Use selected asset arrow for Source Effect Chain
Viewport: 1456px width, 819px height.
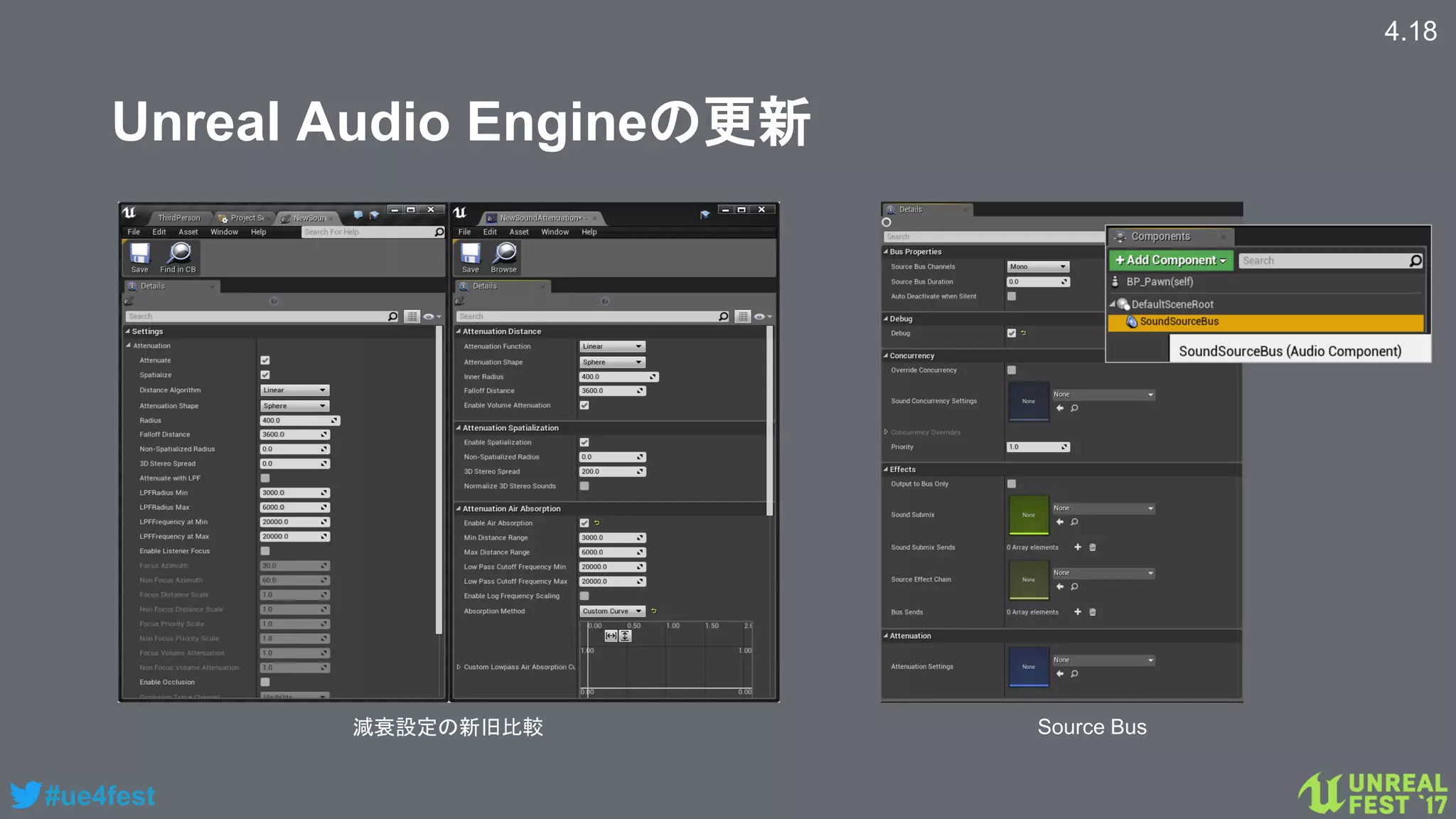(x=1060, y=587)
